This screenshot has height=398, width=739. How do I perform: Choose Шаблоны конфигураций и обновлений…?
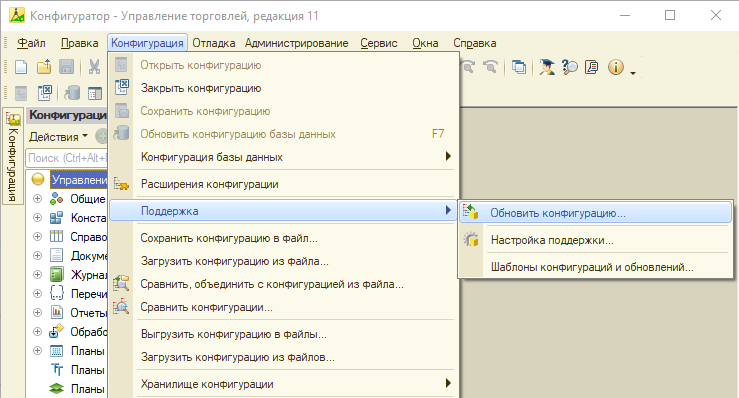[595, 267]
